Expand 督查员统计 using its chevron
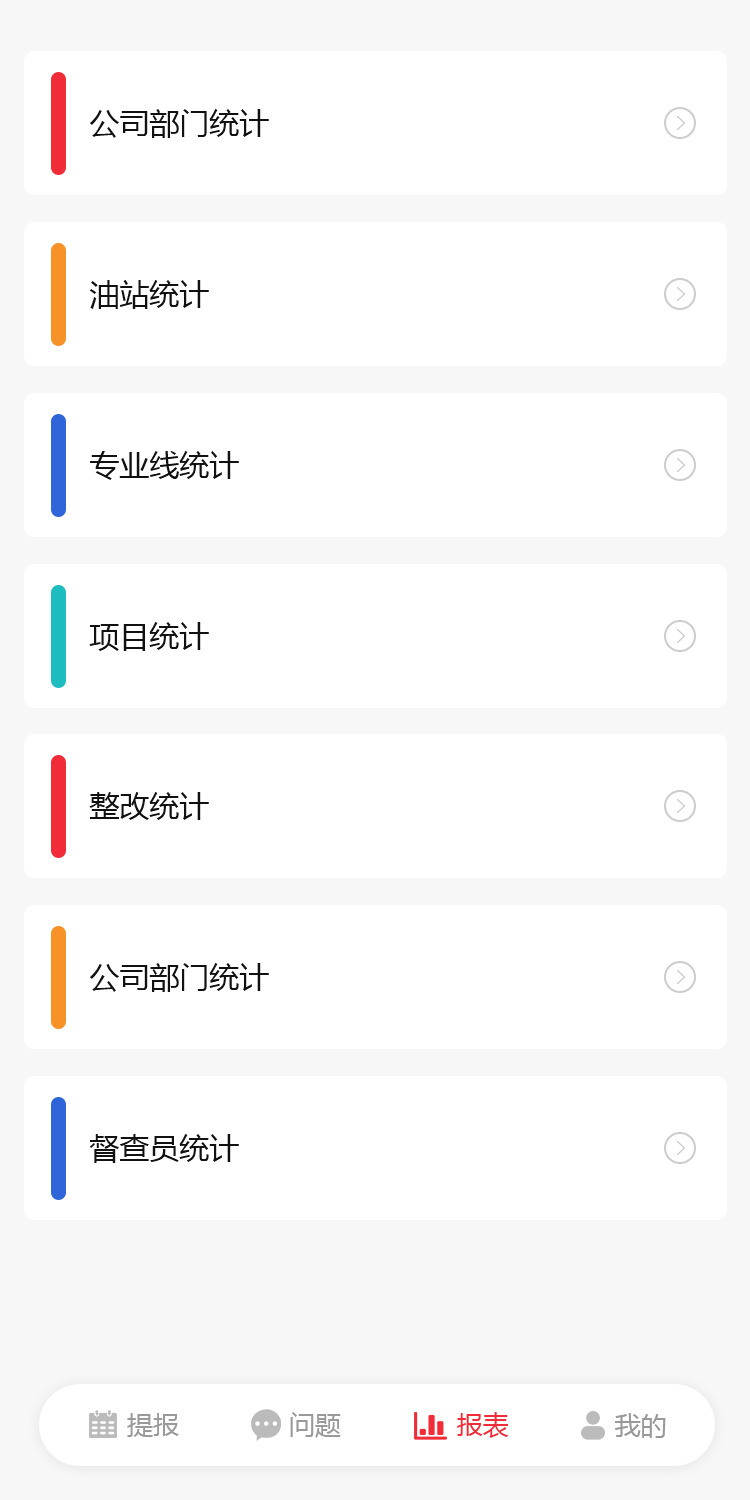 coord(680,1148)
